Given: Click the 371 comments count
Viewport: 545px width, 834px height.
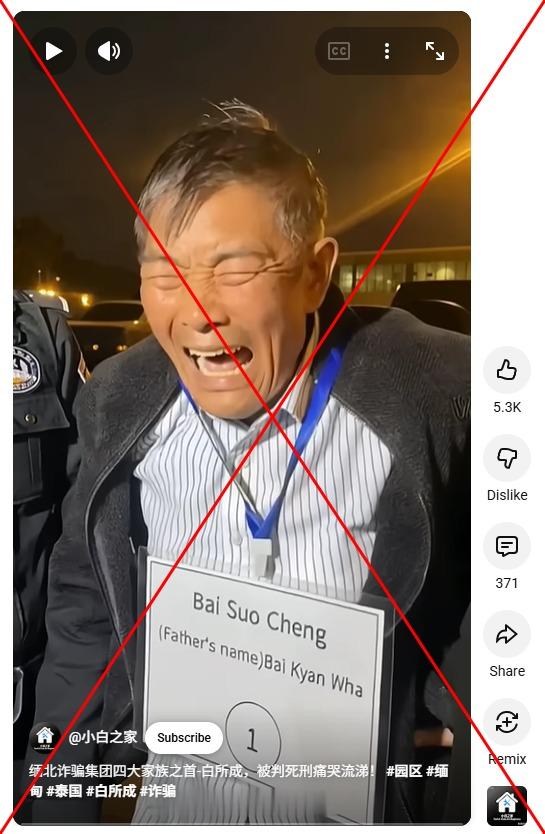Looking at the screenshot, I should click(507, 583).
